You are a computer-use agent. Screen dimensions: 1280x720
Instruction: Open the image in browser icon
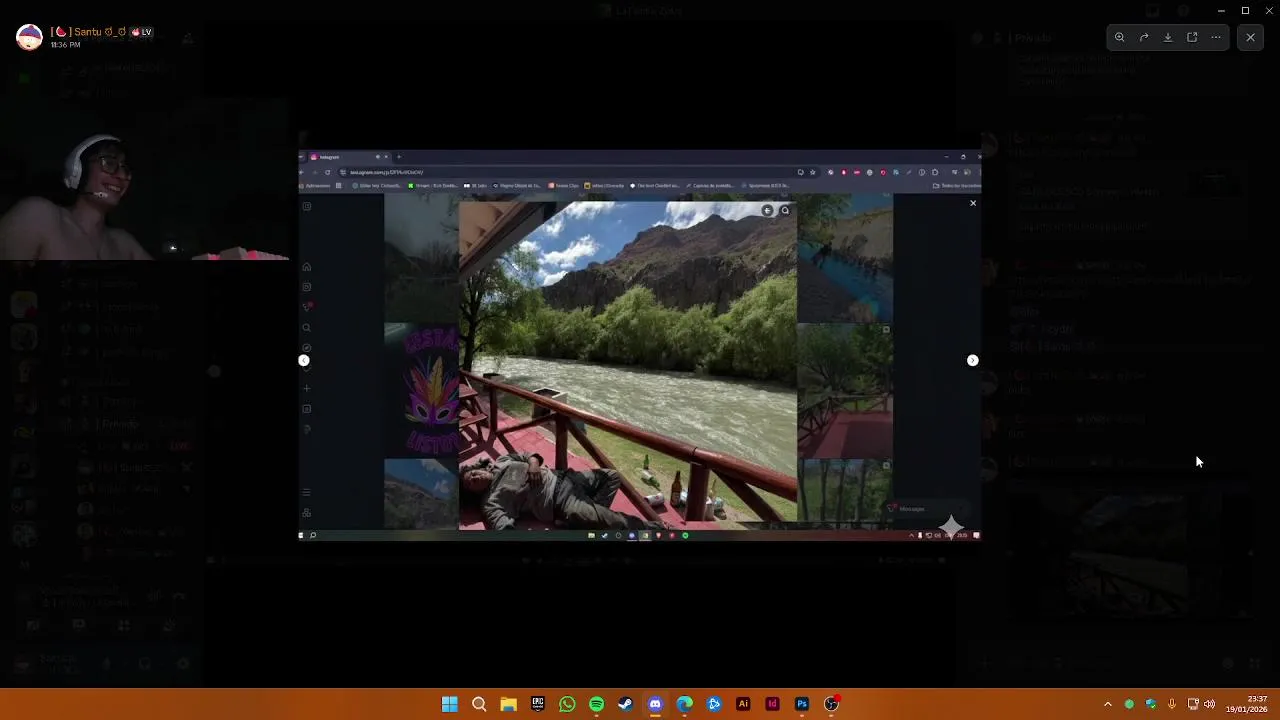pos(1192,37)
